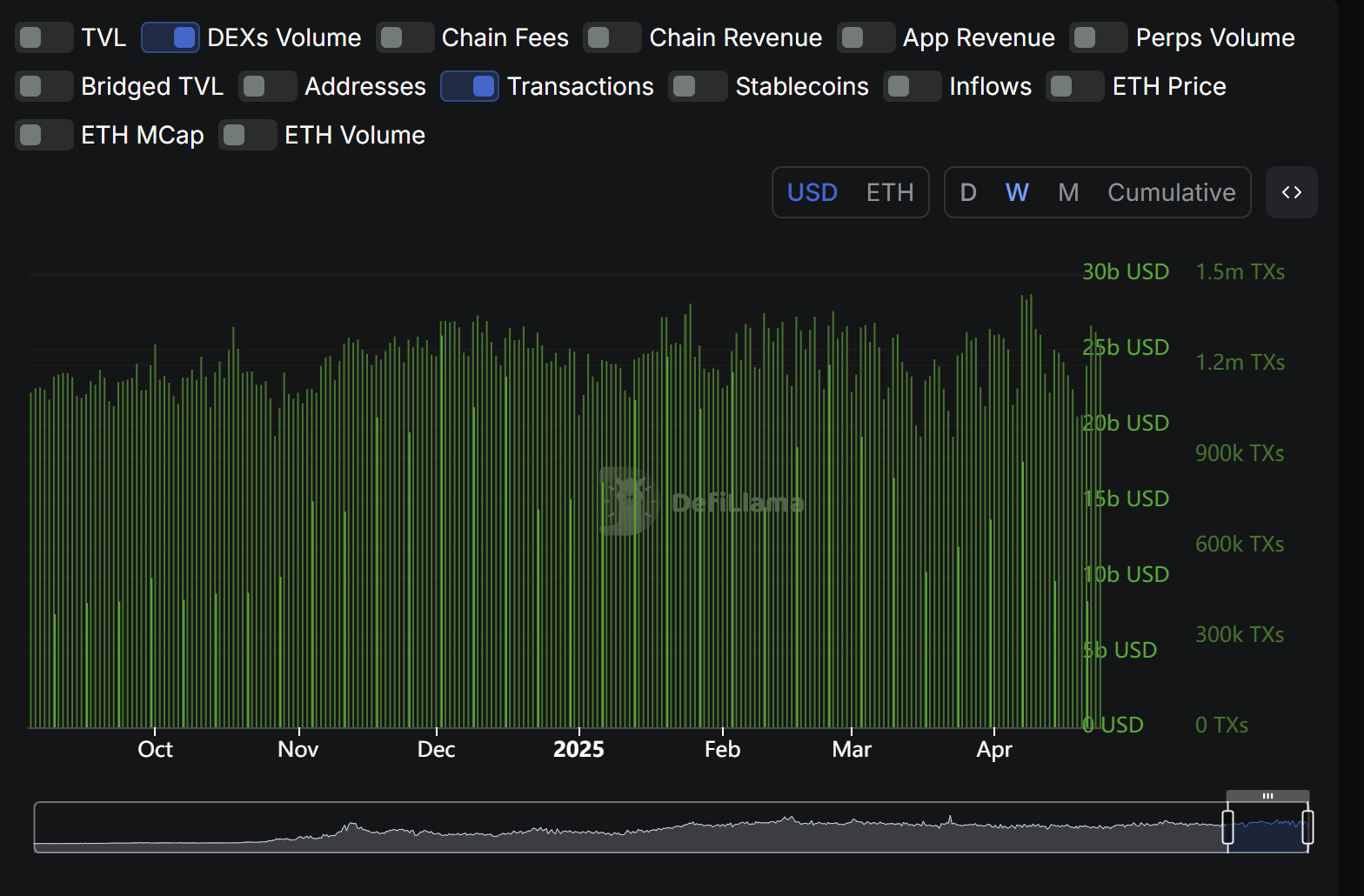Choose the Cumulative view
Screen dimensions: 1364x896
point(1171,192)
